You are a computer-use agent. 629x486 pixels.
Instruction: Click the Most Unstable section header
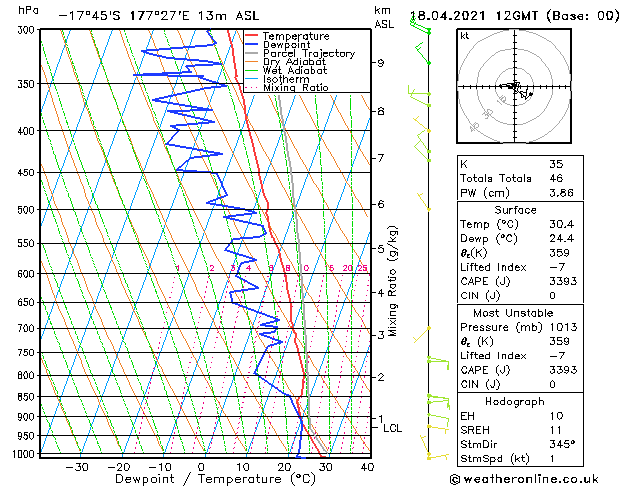click(x=513, y=313)
